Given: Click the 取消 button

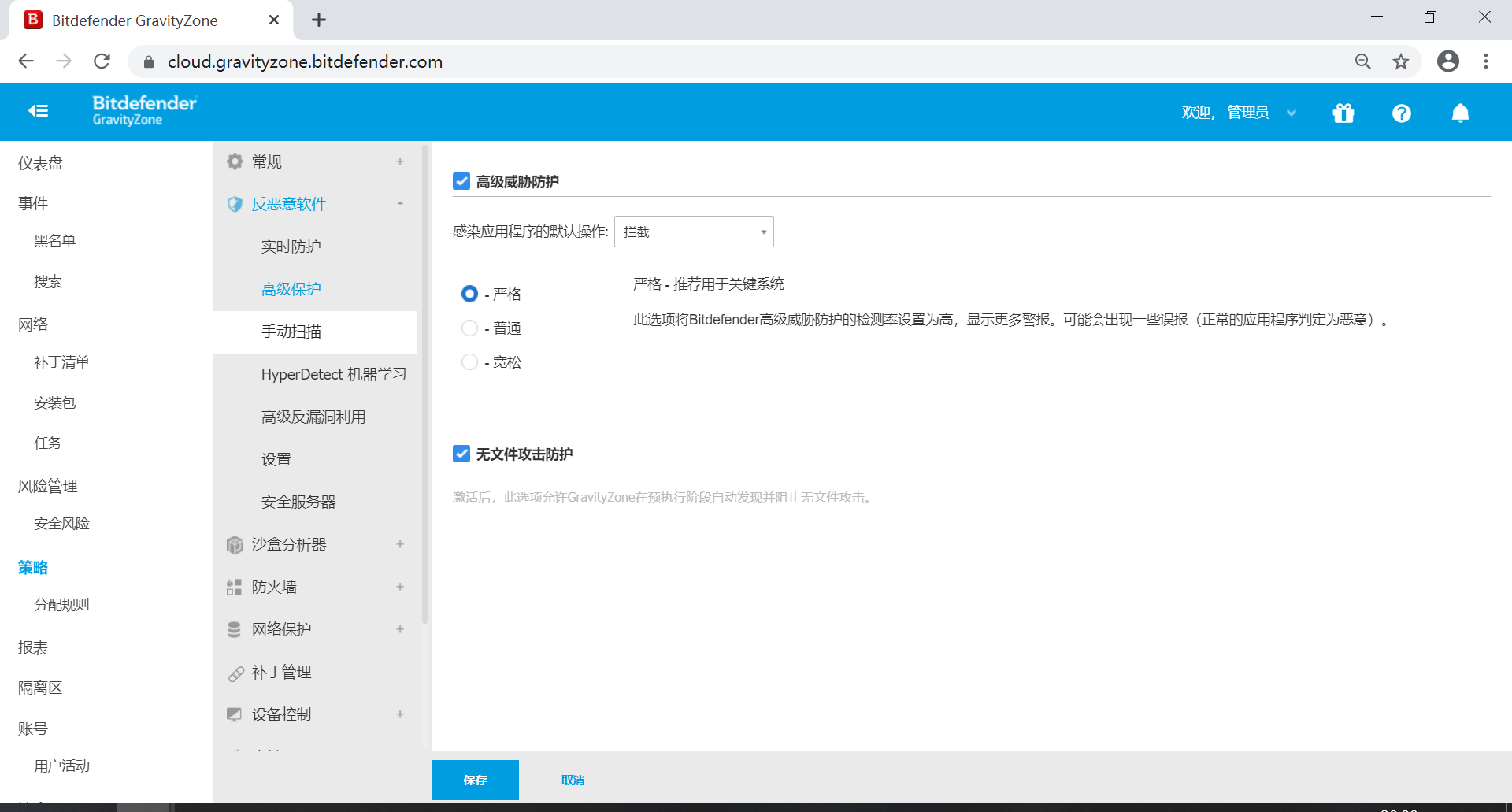Looking at the screenshot, I should (573, 780).
